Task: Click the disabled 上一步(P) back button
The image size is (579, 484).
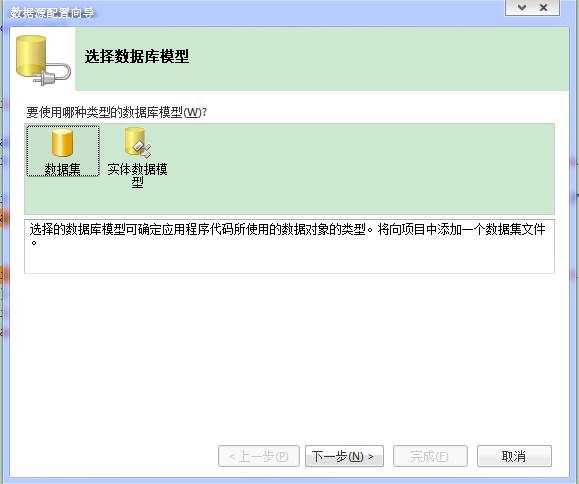Action: pos(259,456)
